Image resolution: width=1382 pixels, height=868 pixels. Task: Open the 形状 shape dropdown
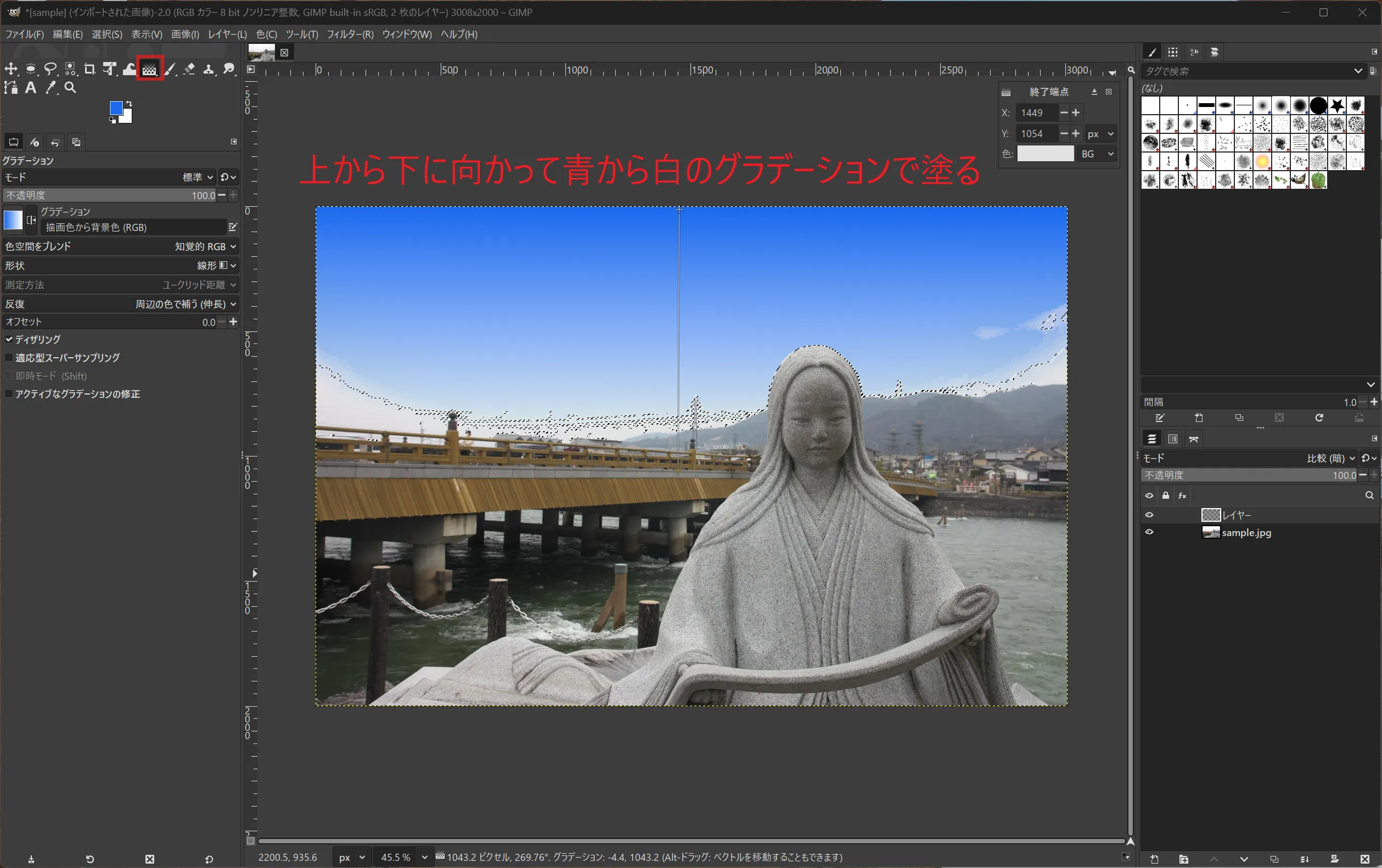[x=121, y=266]
